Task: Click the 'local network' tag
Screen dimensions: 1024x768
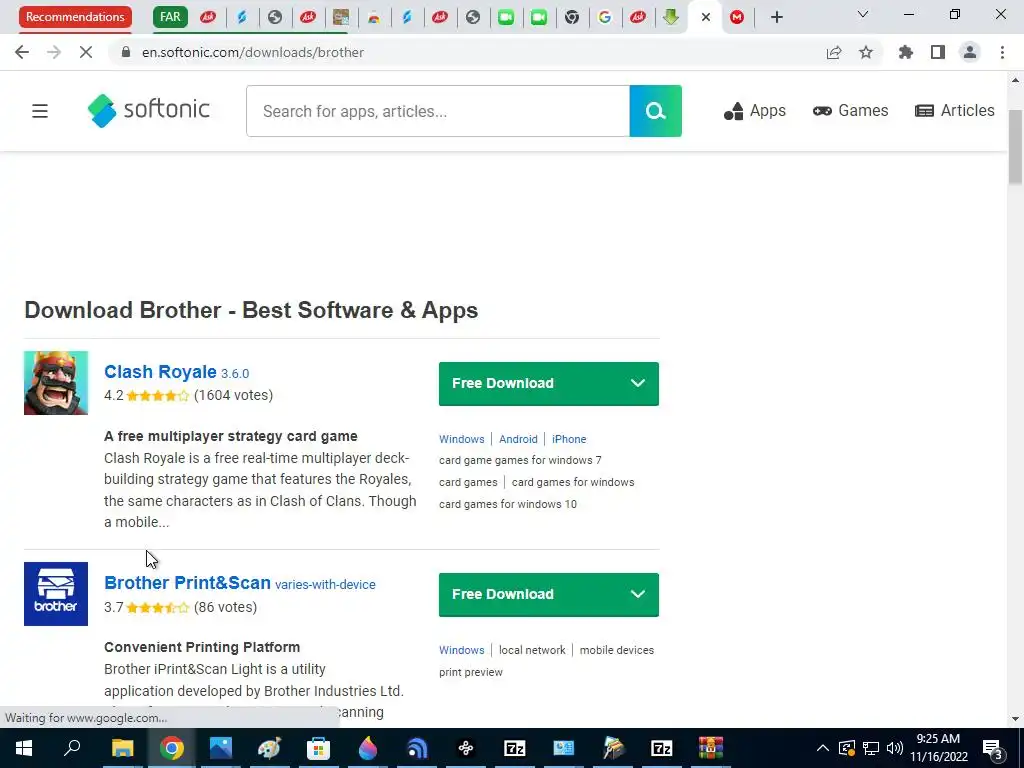Action: point(532,650)
